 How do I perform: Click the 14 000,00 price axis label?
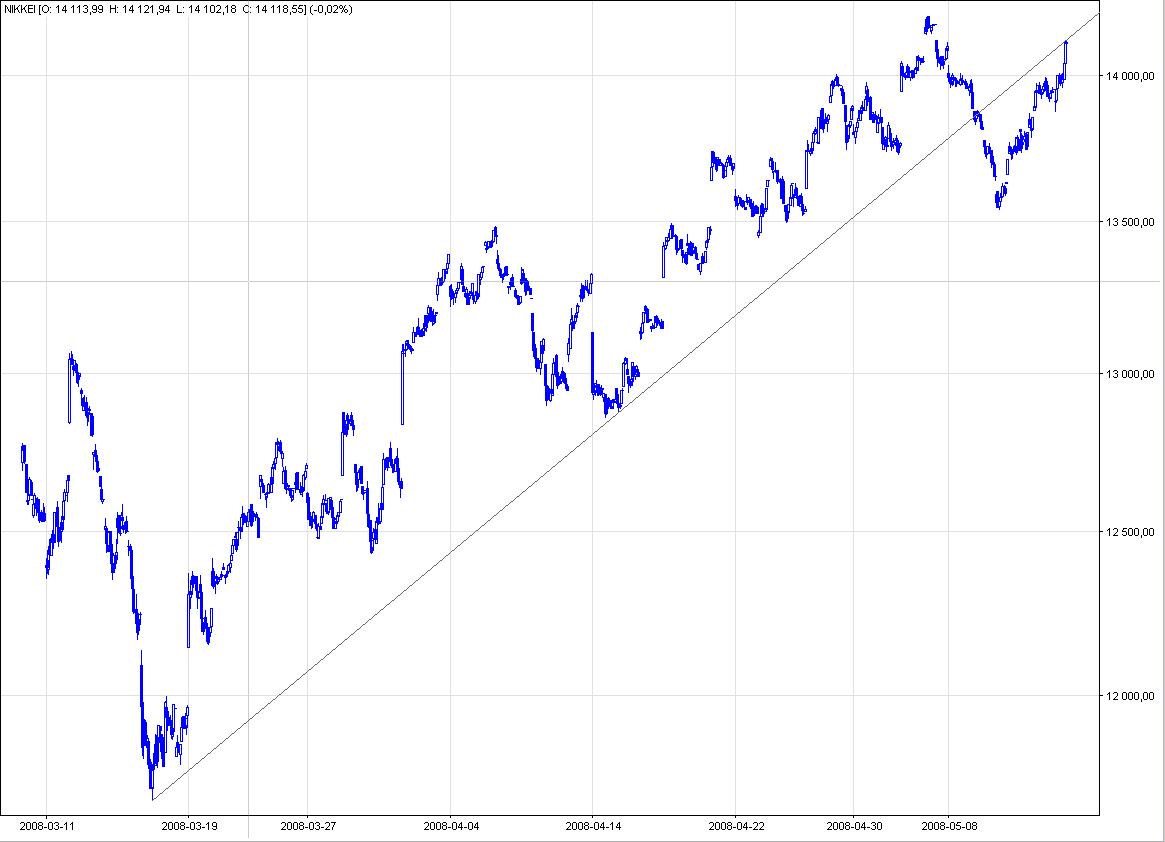pos(1130,76)
